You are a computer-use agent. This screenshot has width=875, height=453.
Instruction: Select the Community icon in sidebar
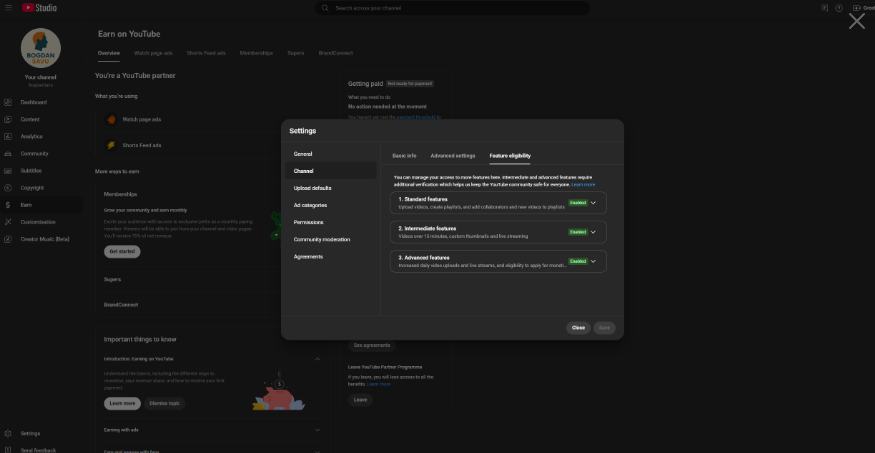pyautogui.click(x=8, y=153)
